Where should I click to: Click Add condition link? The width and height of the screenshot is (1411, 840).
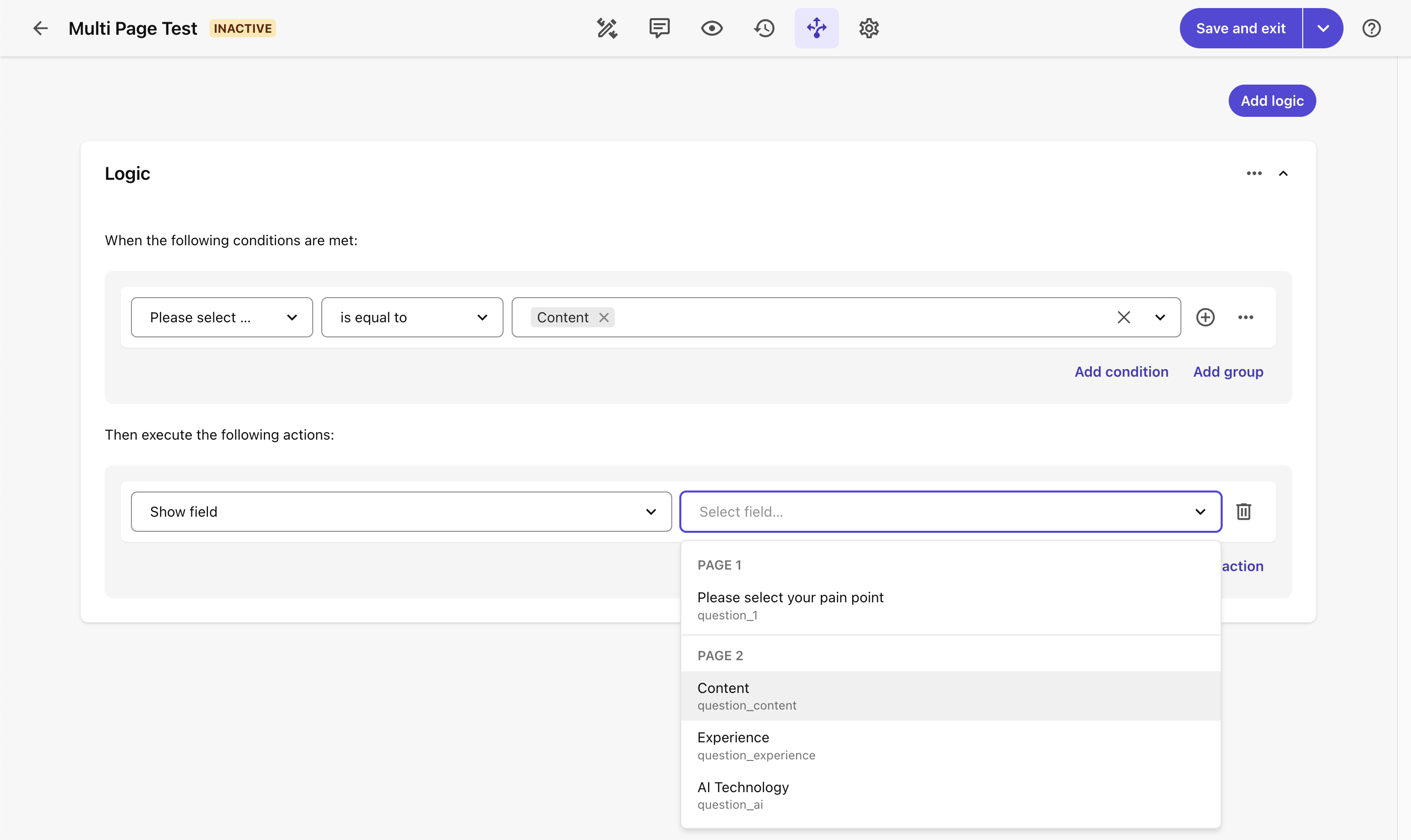(x=1121, y=371)
